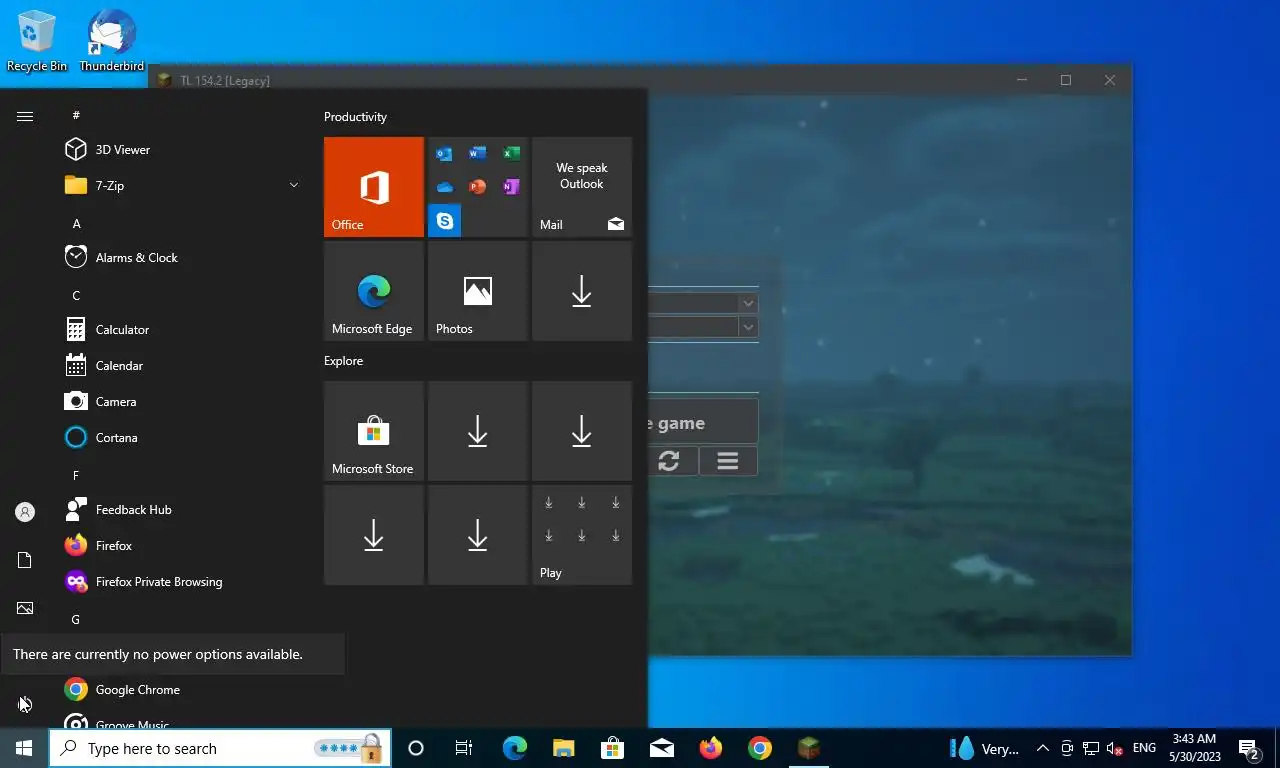Focus the taskbar search box

pyautogui.click(x=220, y=748)
